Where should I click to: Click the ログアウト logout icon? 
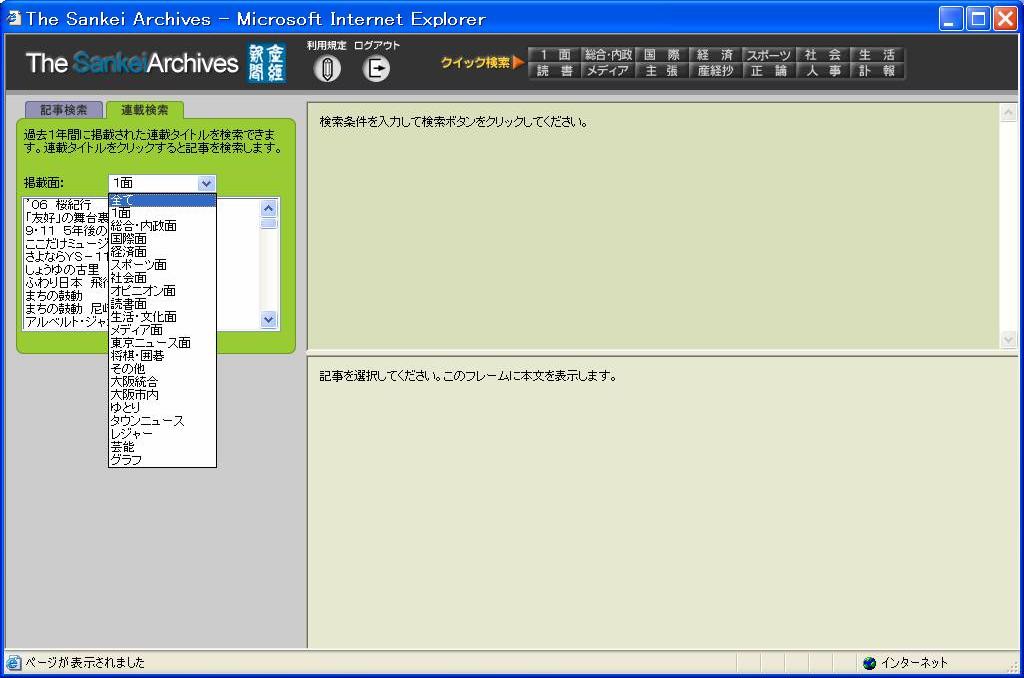coord(376,68)
